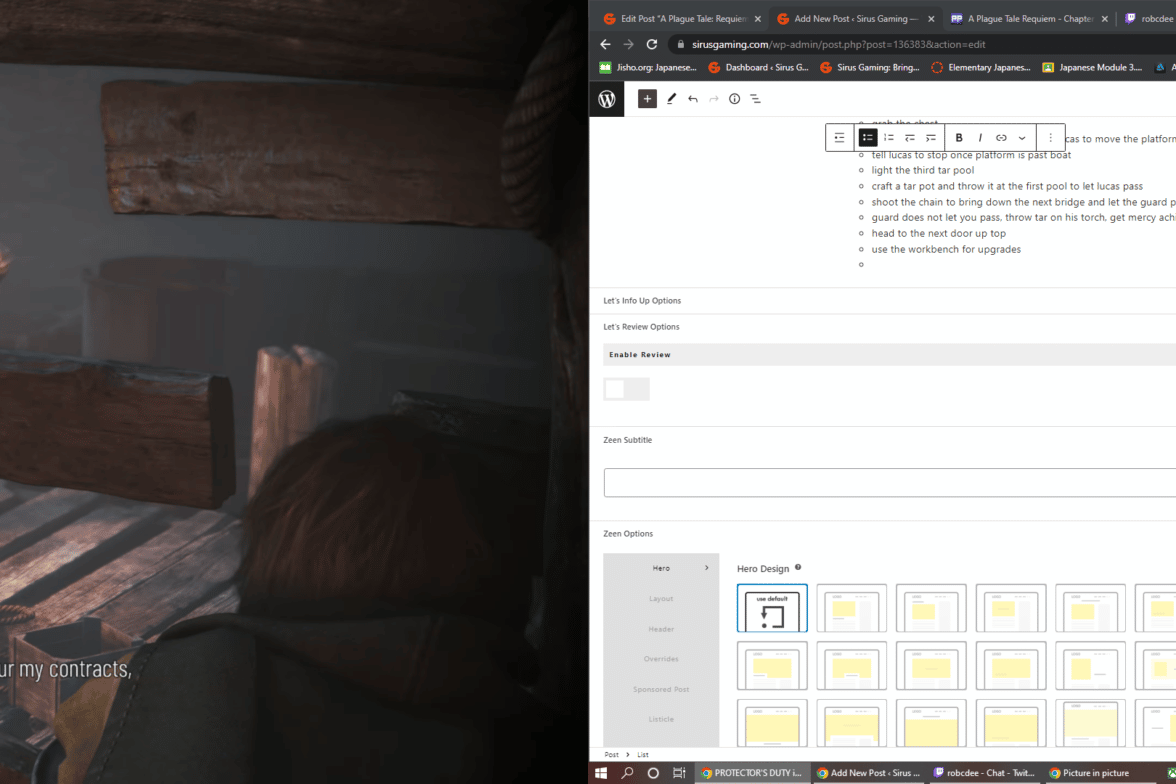Open the document Details info icon
Viewport: 1176px width, 784px height.
coord(734,99)
